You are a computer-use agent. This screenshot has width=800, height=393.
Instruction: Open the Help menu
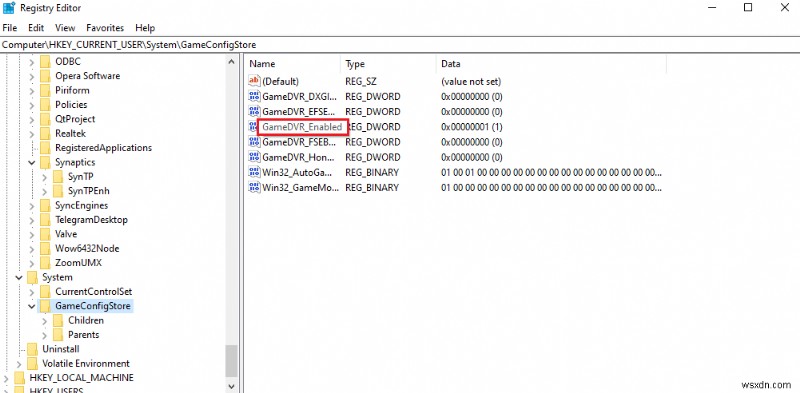tap(145, 28)
